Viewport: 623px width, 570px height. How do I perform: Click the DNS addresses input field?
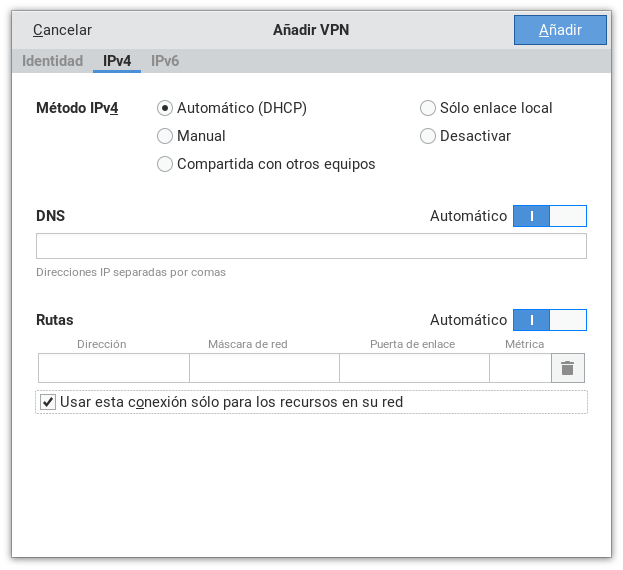click(311, 246)
